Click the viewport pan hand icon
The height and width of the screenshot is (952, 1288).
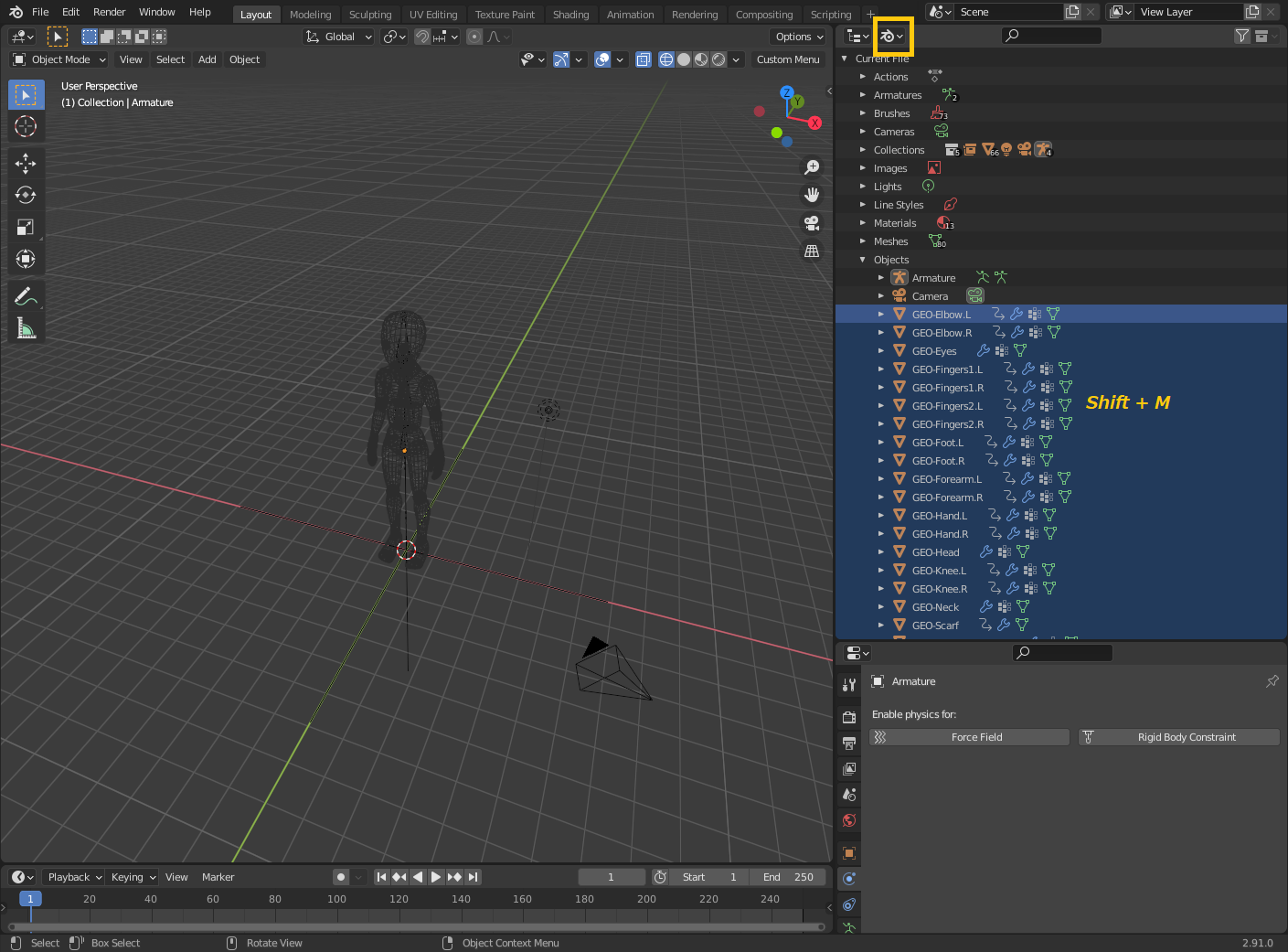812,195
